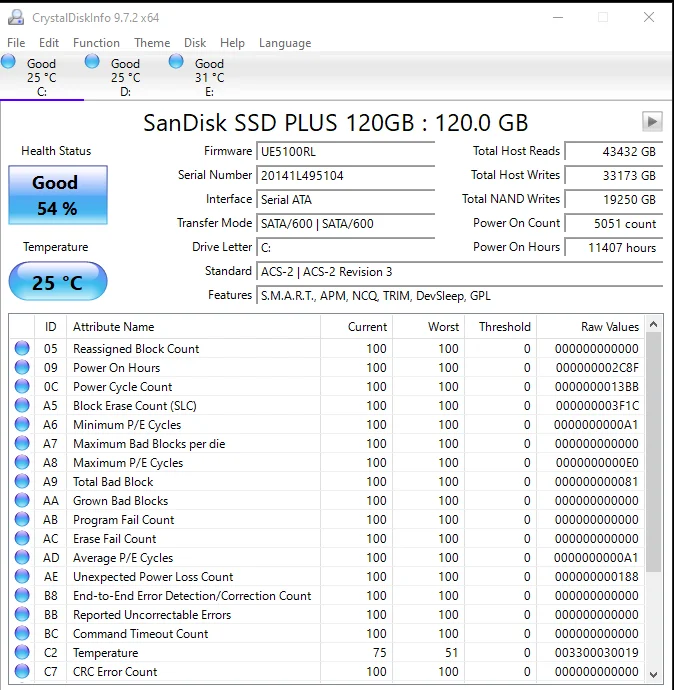Screen dimensions: 674x690
Task: Select the E: drive status orb
Action: coord(177,62)
